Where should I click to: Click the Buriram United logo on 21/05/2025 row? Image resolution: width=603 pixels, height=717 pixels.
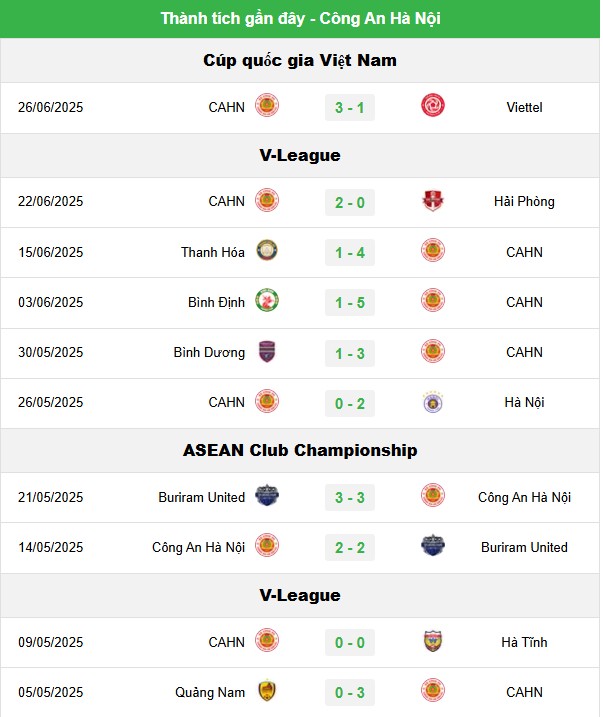pyautogui.click(x=267, y=495)
